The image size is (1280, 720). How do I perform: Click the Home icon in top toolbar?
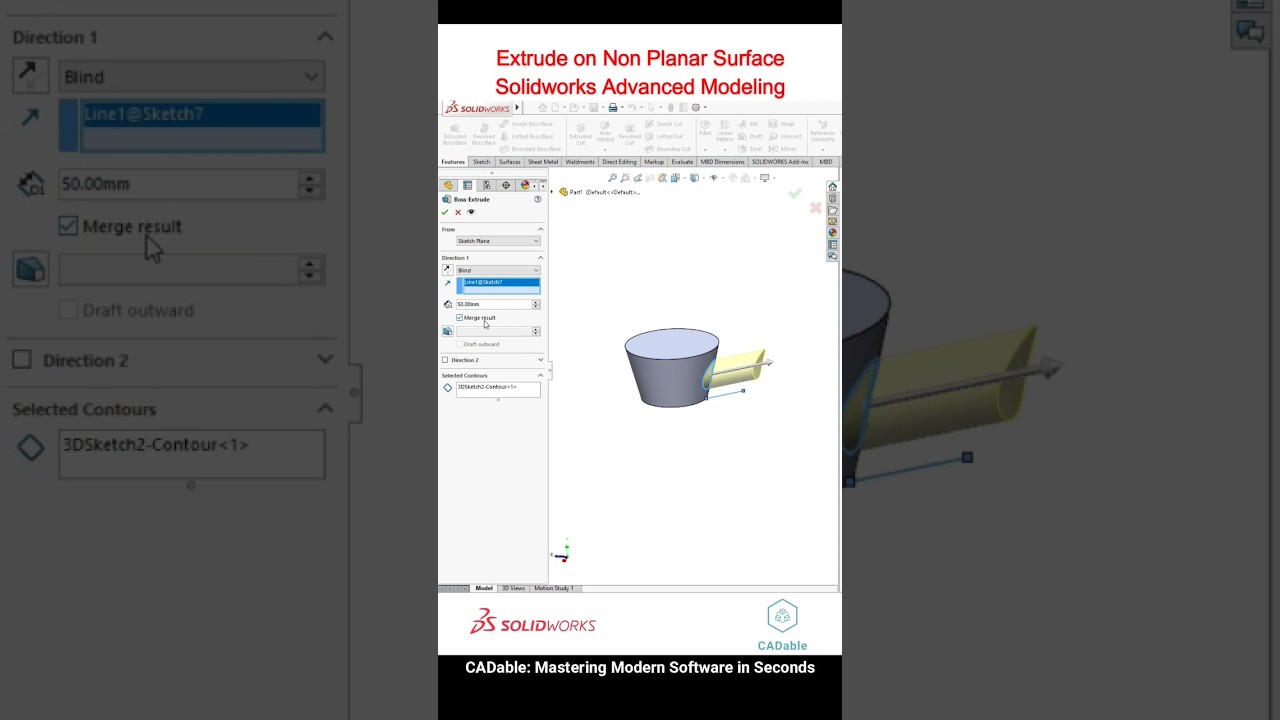(x=542, y=107)
